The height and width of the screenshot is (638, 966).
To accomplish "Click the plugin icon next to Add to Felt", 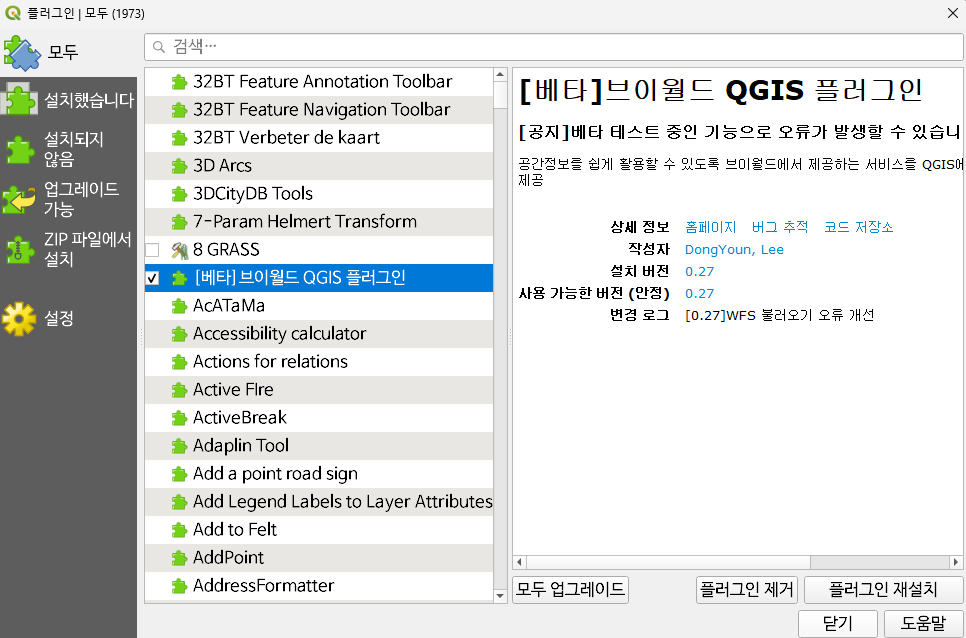I will pyautogui.click(x=179, y=530).
